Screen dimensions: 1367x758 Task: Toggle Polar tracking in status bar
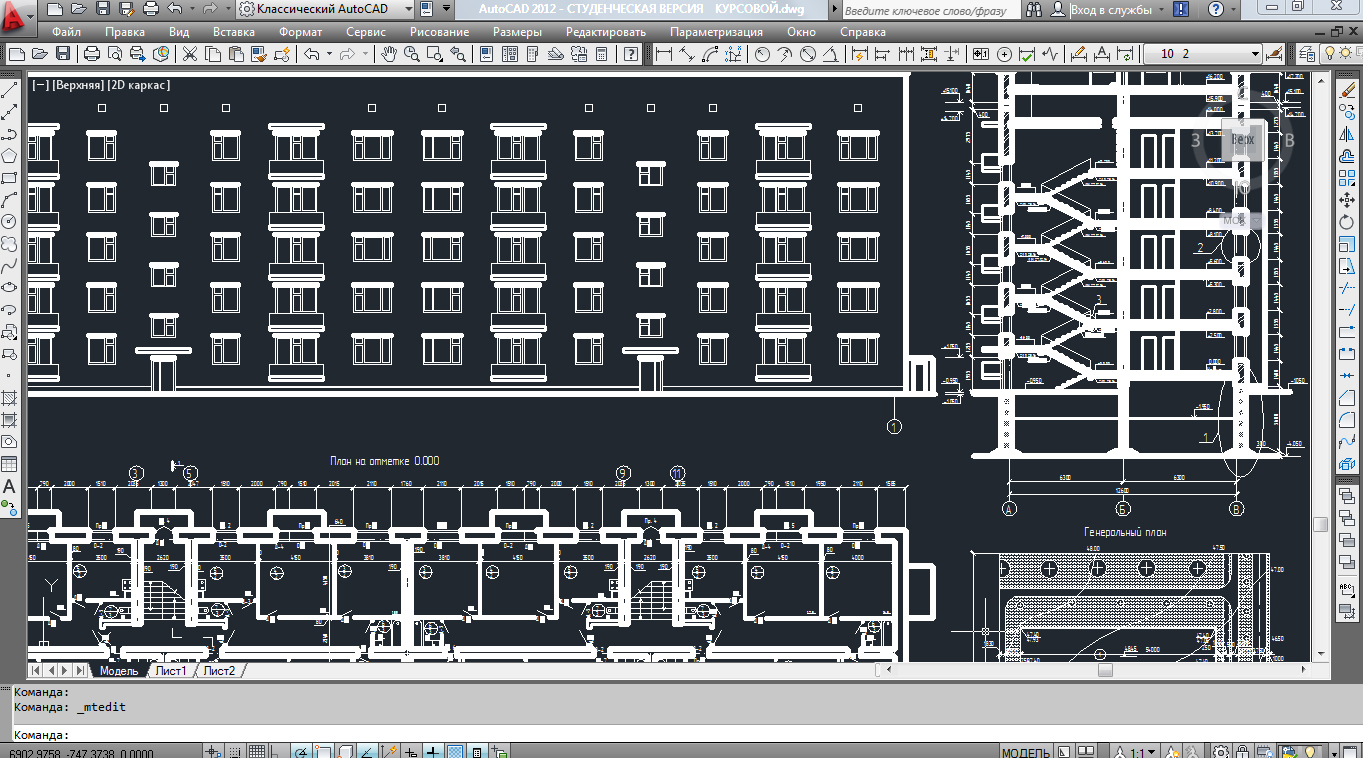click(302, 752)
